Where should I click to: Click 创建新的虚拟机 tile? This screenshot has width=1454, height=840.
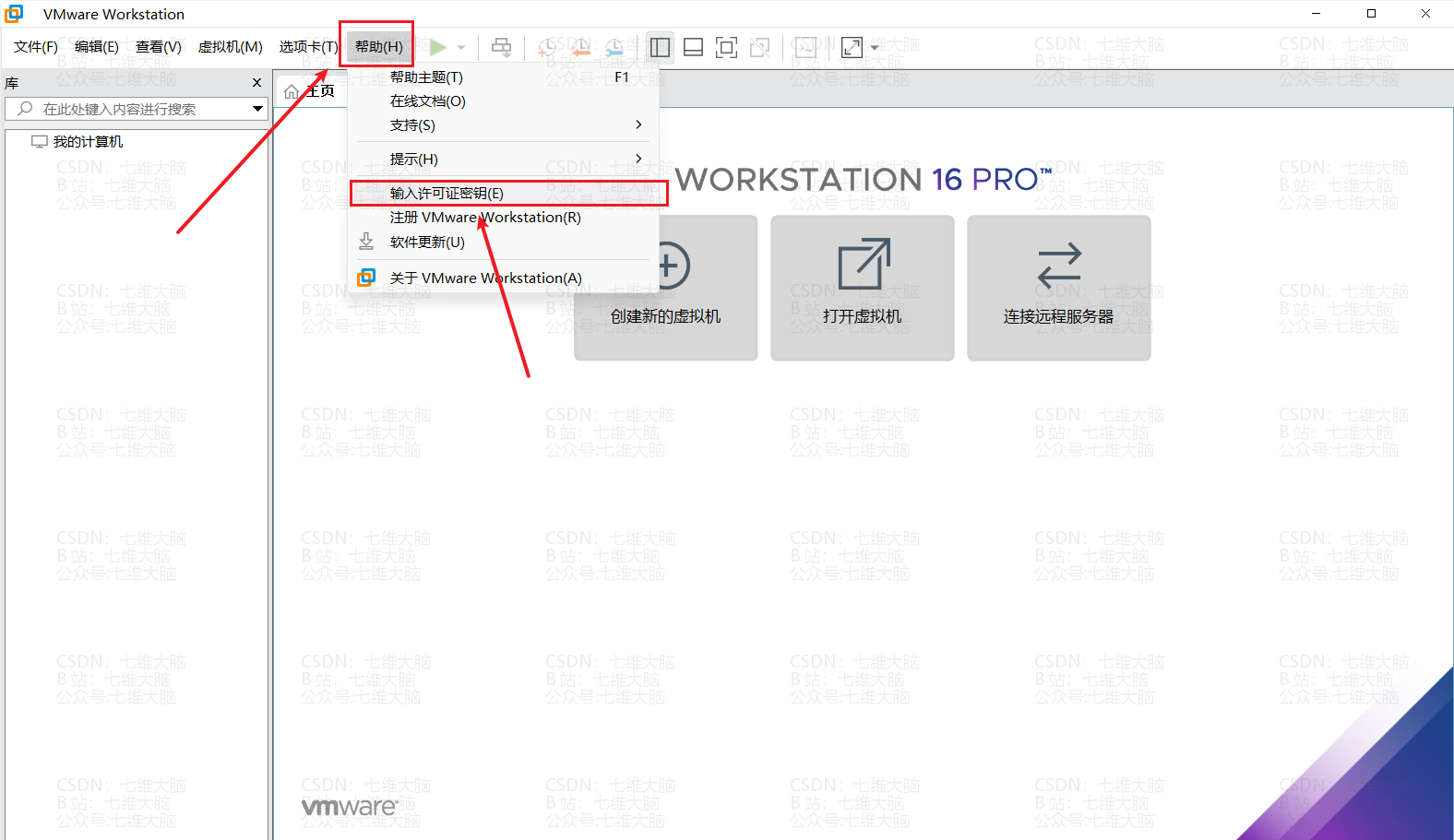[665, 288]
